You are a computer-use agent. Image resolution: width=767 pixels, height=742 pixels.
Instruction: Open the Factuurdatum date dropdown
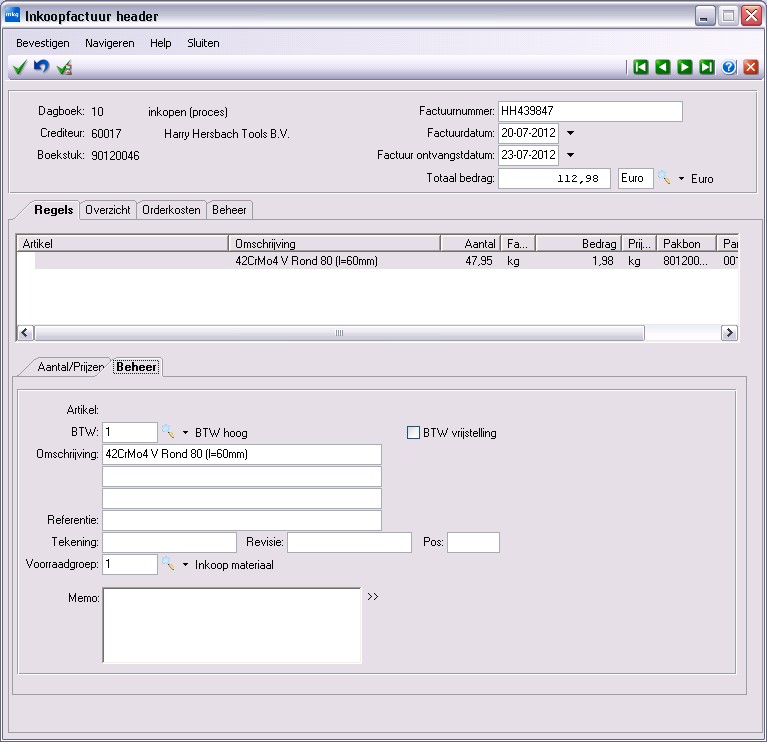pos(570,133)
